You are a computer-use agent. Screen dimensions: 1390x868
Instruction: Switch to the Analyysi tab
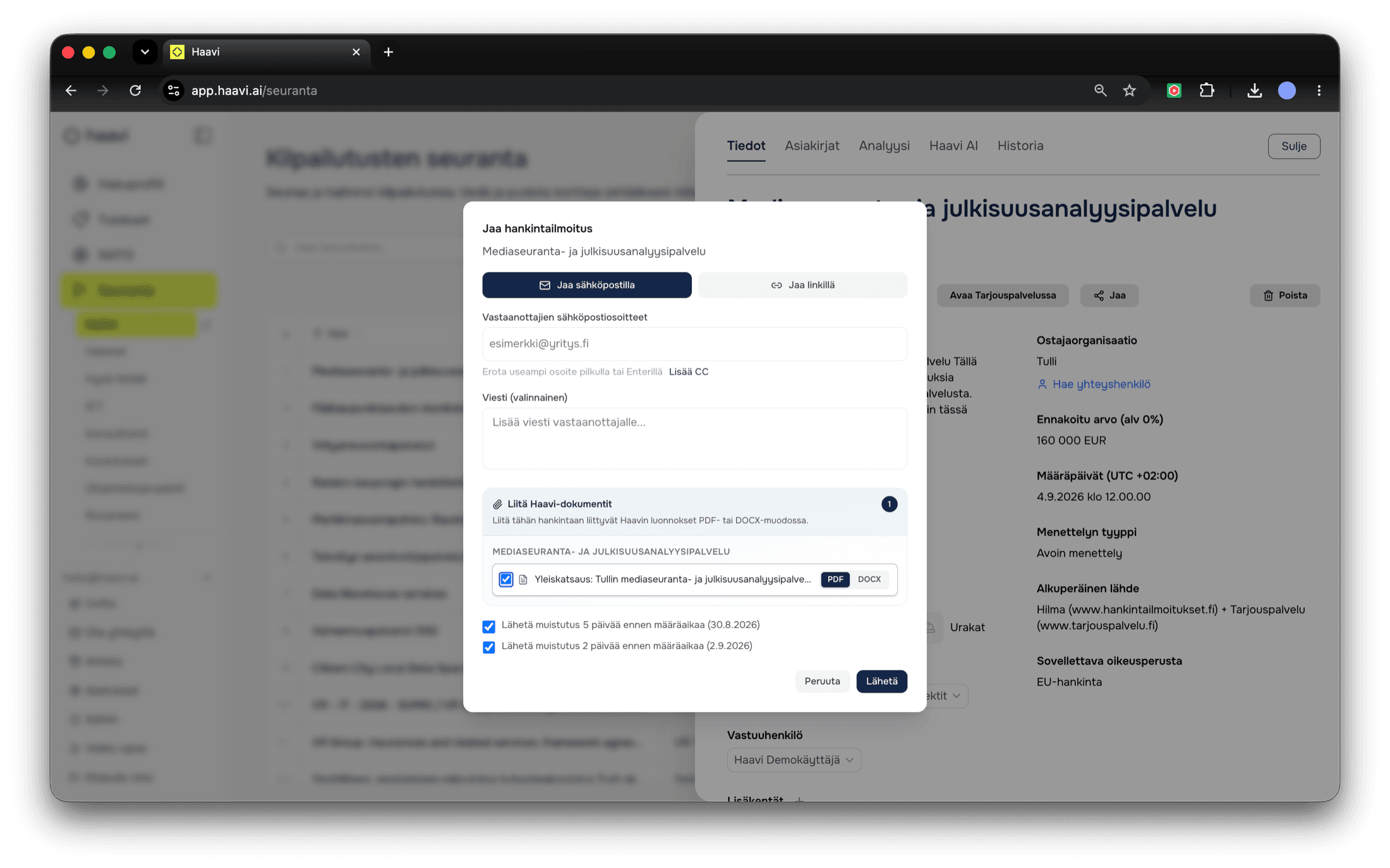(884, 146)
